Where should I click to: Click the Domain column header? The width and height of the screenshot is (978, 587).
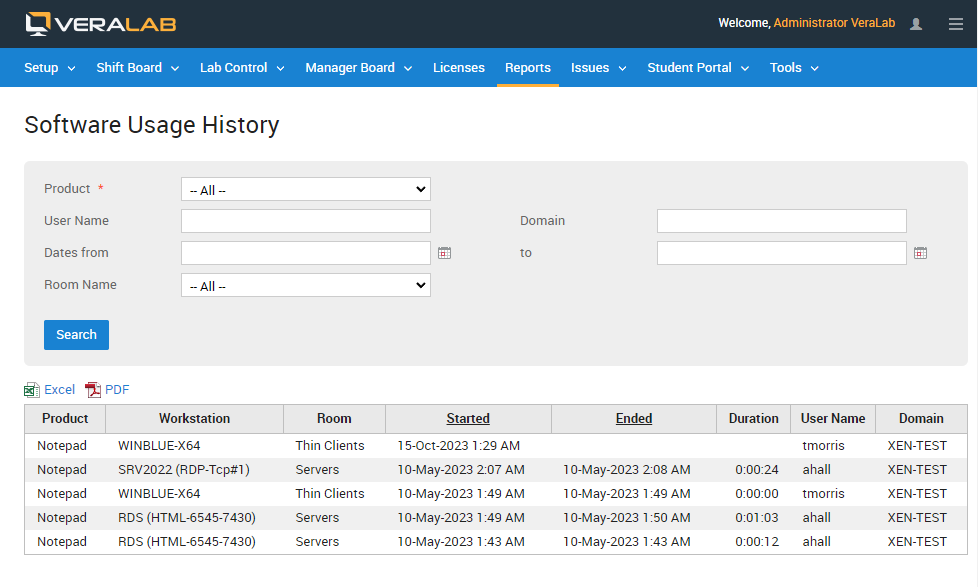[x=921, y=419]
